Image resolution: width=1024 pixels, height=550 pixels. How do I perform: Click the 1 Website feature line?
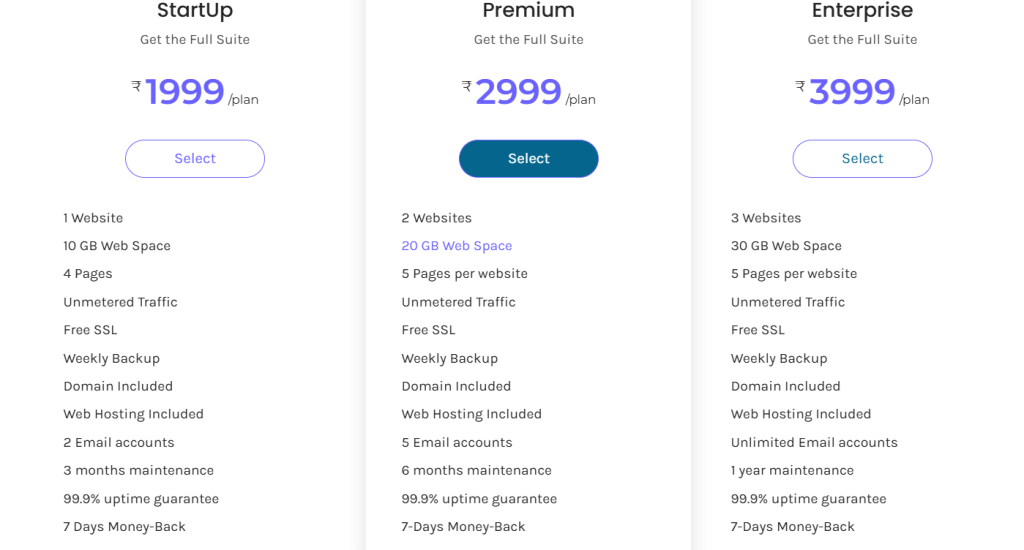[93, 218]
